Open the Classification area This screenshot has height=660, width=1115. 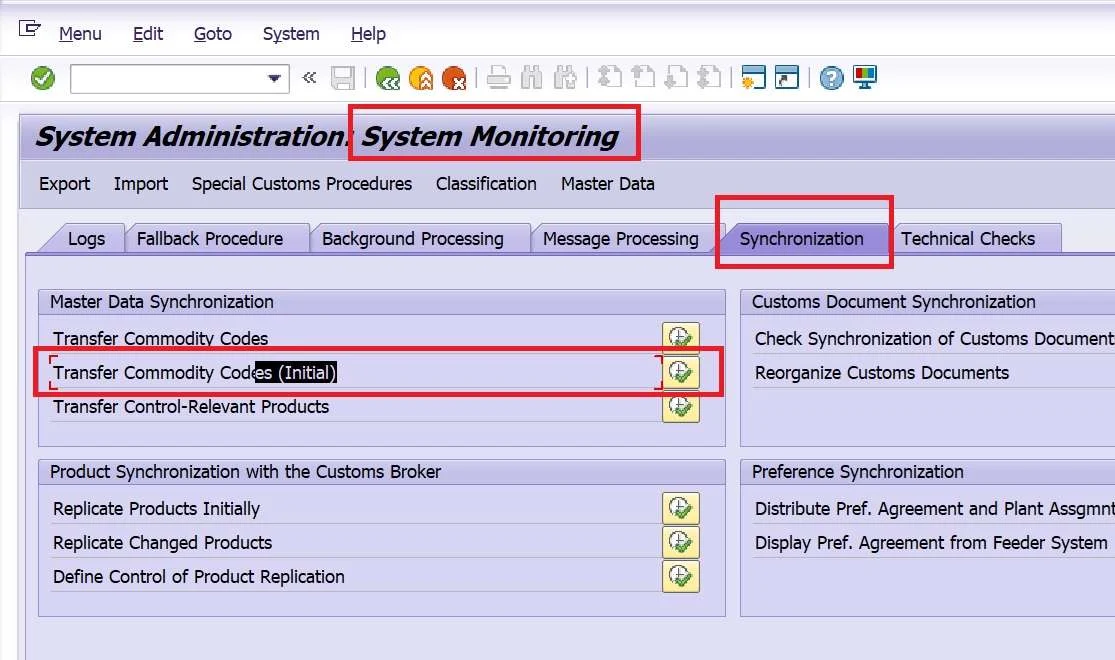tap(486, 183)
